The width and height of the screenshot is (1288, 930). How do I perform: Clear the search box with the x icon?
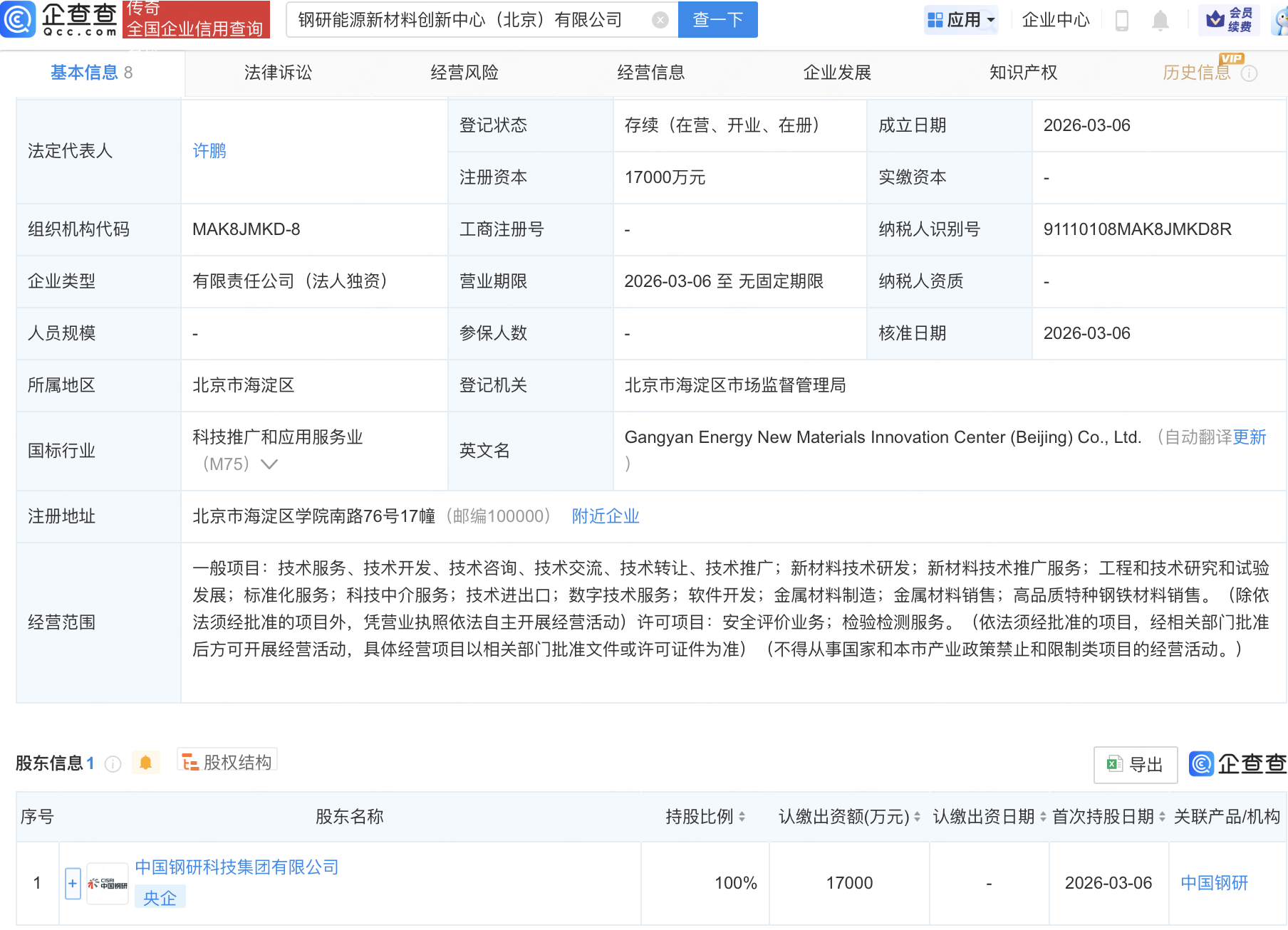(x=661, y=20)
